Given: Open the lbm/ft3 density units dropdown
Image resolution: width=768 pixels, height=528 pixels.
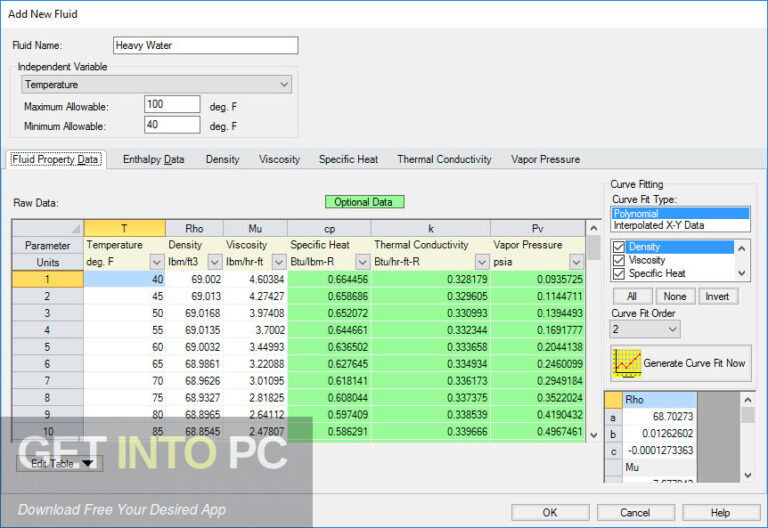Looking at the screenshot, I should click(215, 262).
